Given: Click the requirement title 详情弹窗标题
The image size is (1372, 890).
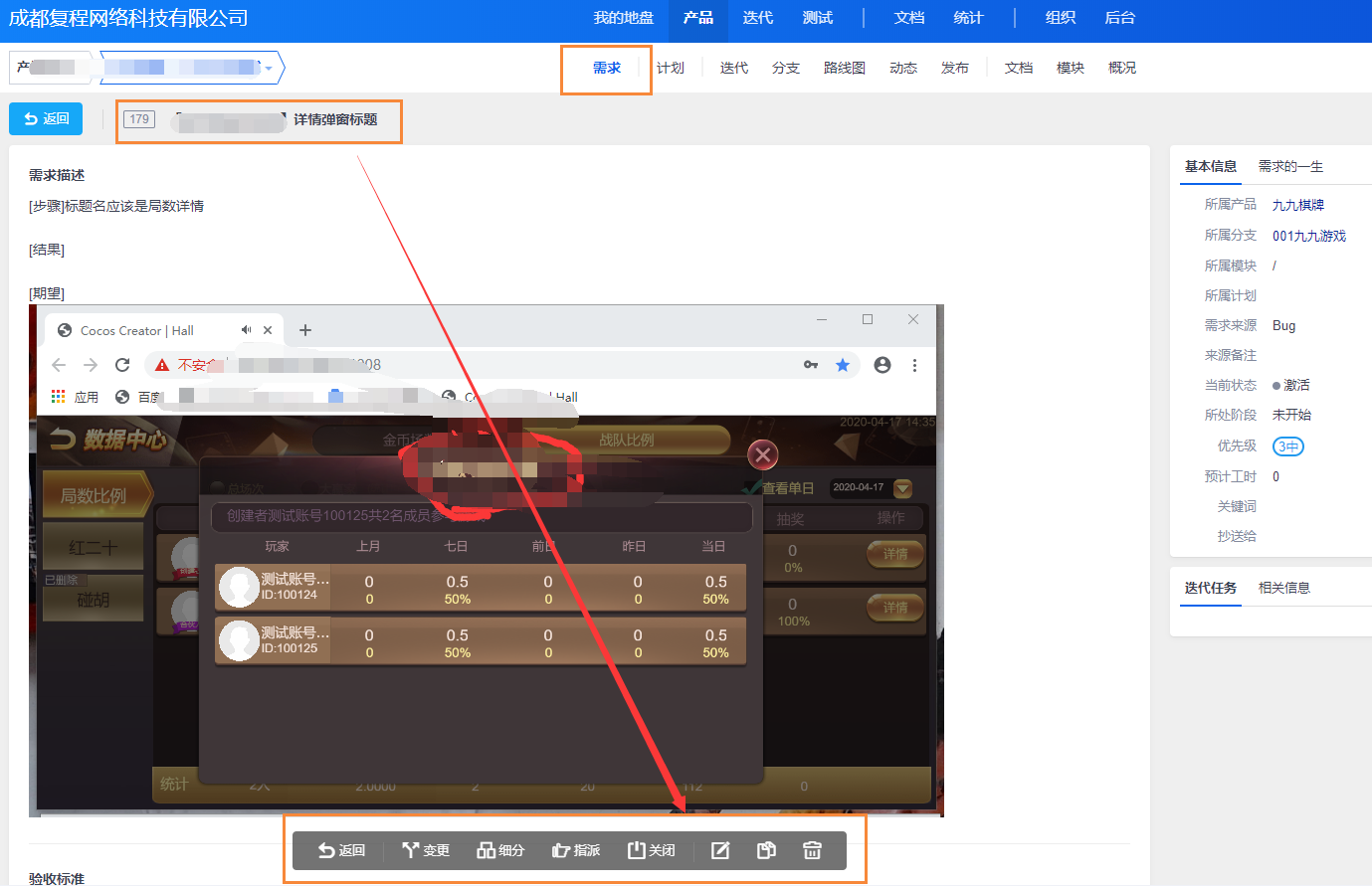Looking at the screenshot, I should coord(335,119).
